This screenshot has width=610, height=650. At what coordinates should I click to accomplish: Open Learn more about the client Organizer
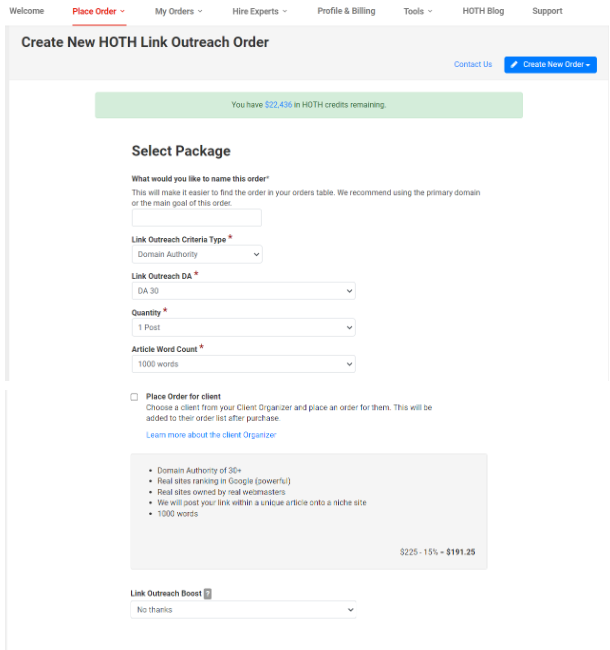211,435
